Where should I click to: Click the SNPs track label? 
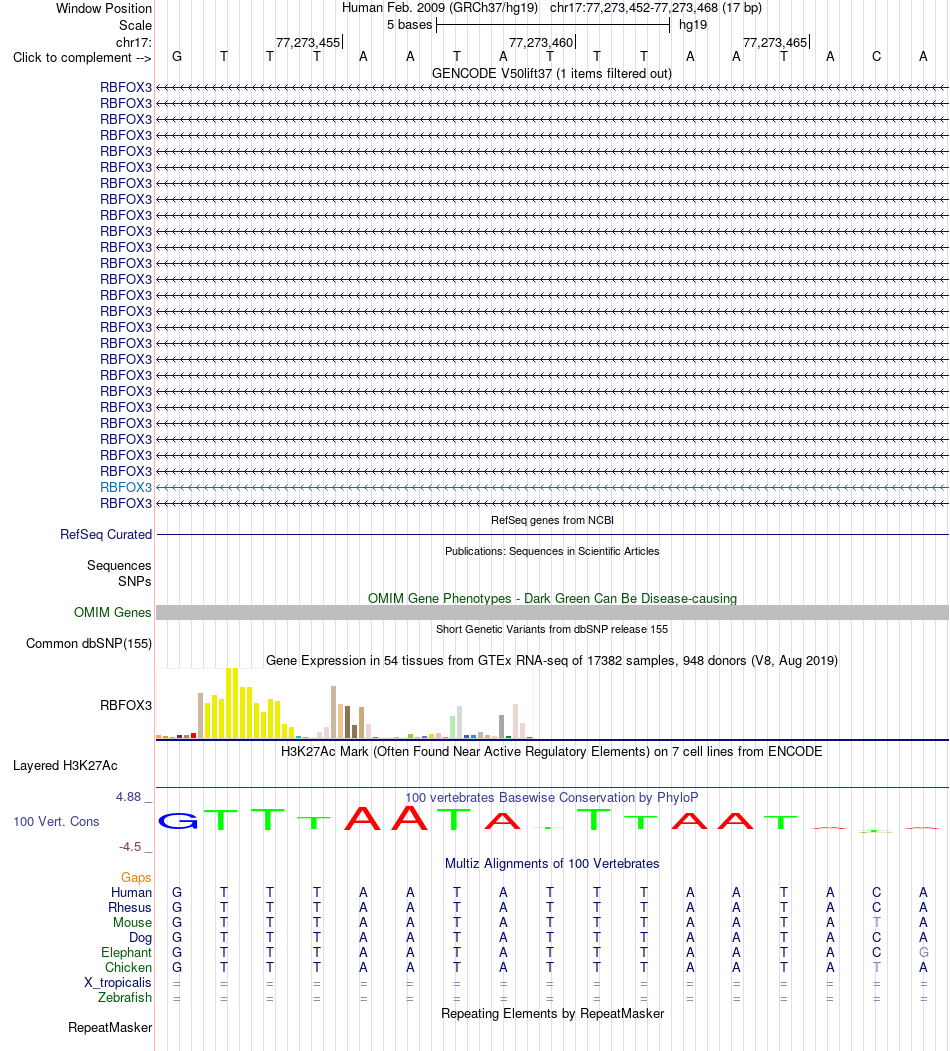click(x=135, y=581)
